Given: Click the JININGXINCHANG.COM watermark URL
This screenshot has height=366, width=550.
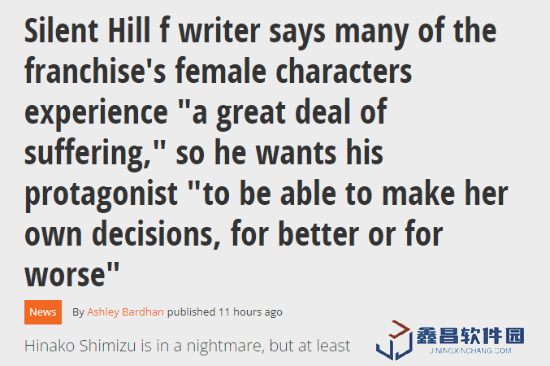Looking at the screenshot, I should (x=470, y=351).
